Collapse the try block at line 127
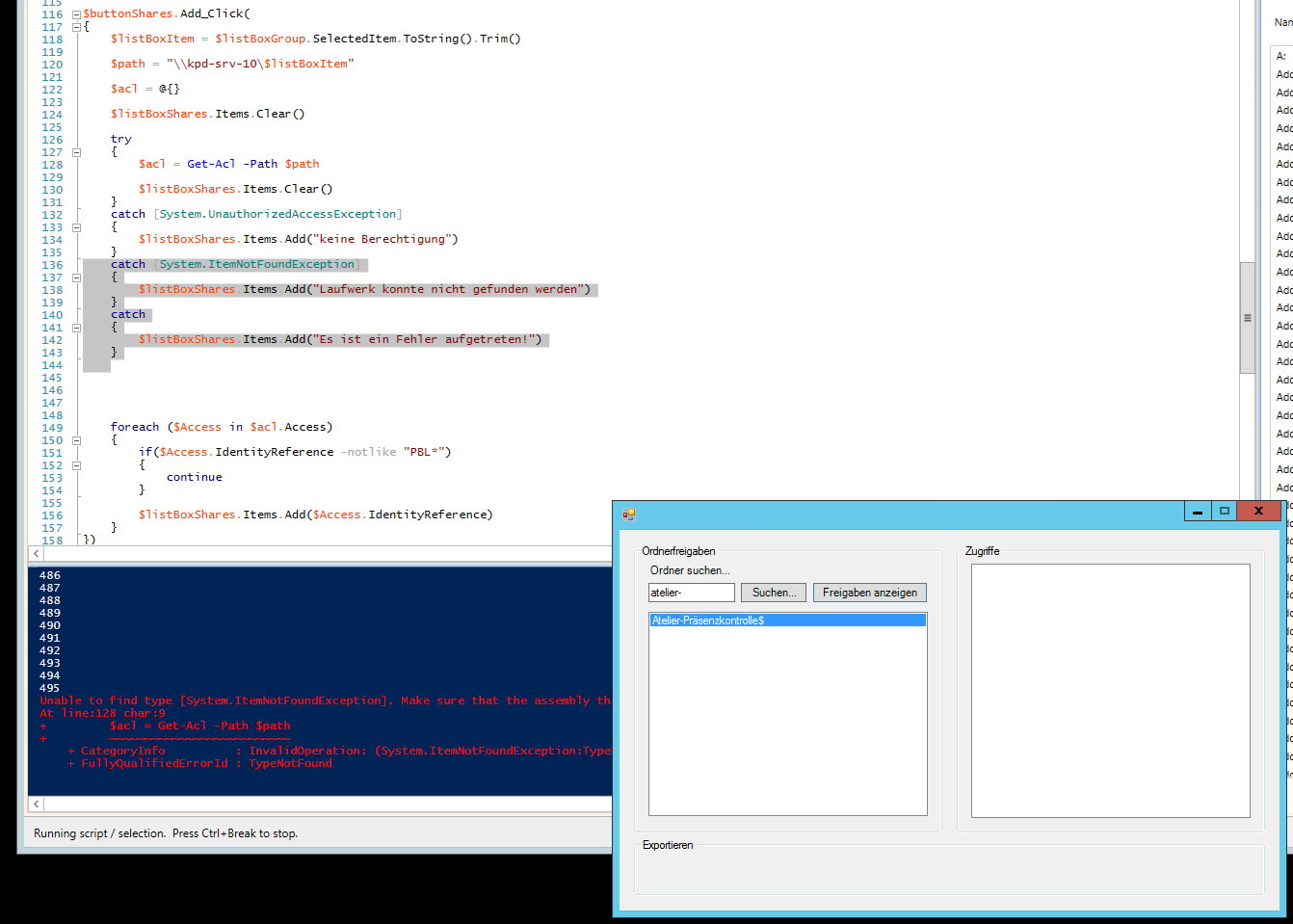This screenshot has height=924, width=1293. coord(76,152)
